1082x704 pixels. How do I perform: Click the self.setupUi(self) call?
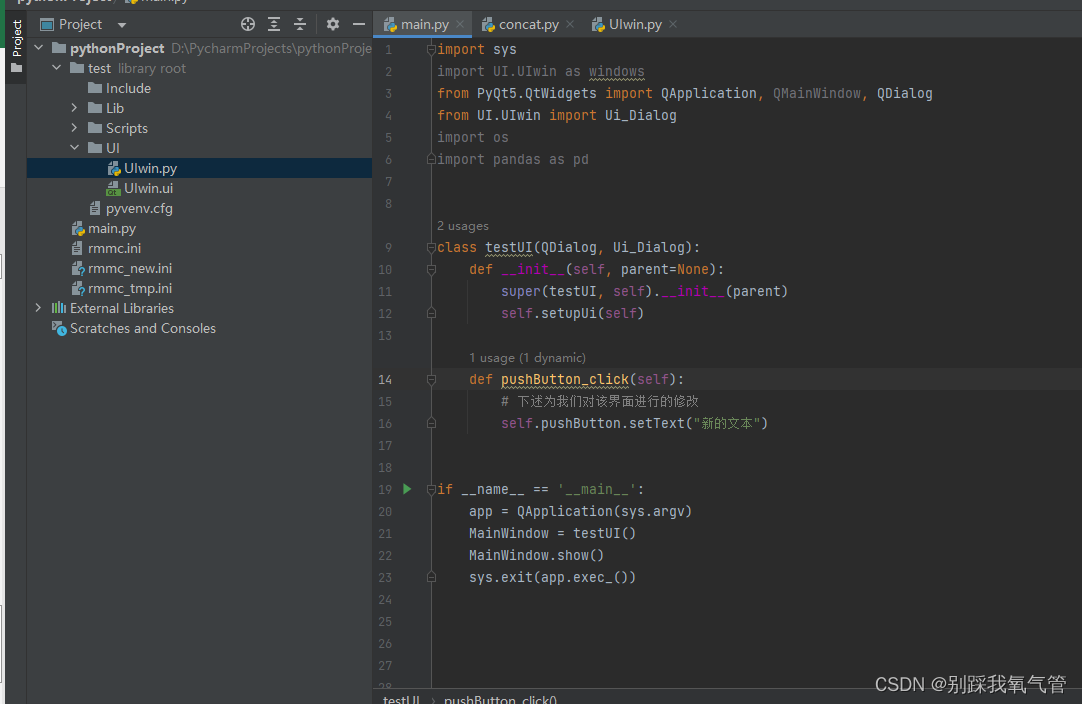(572, 313)
